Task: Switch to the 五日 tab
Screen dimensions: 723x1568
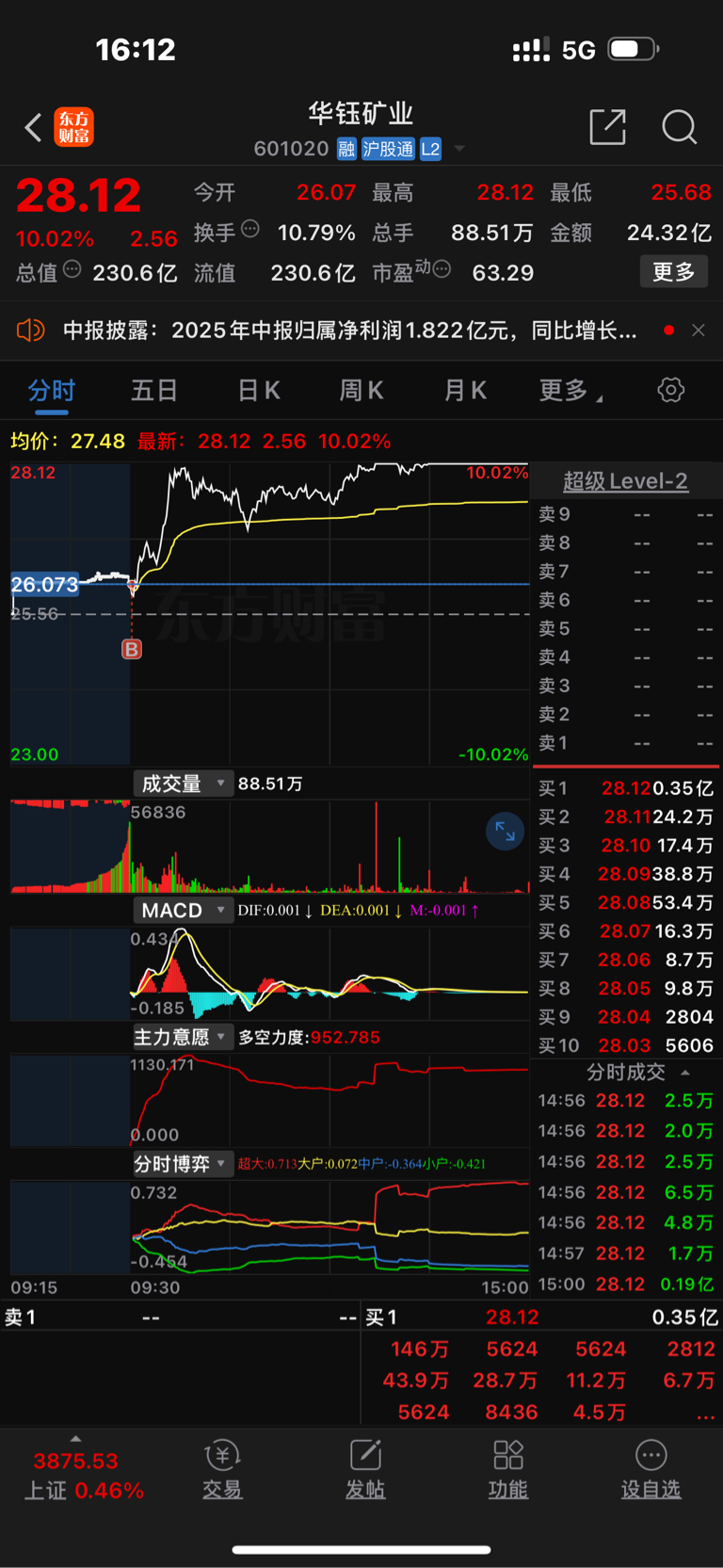Action: pos(154,391)
